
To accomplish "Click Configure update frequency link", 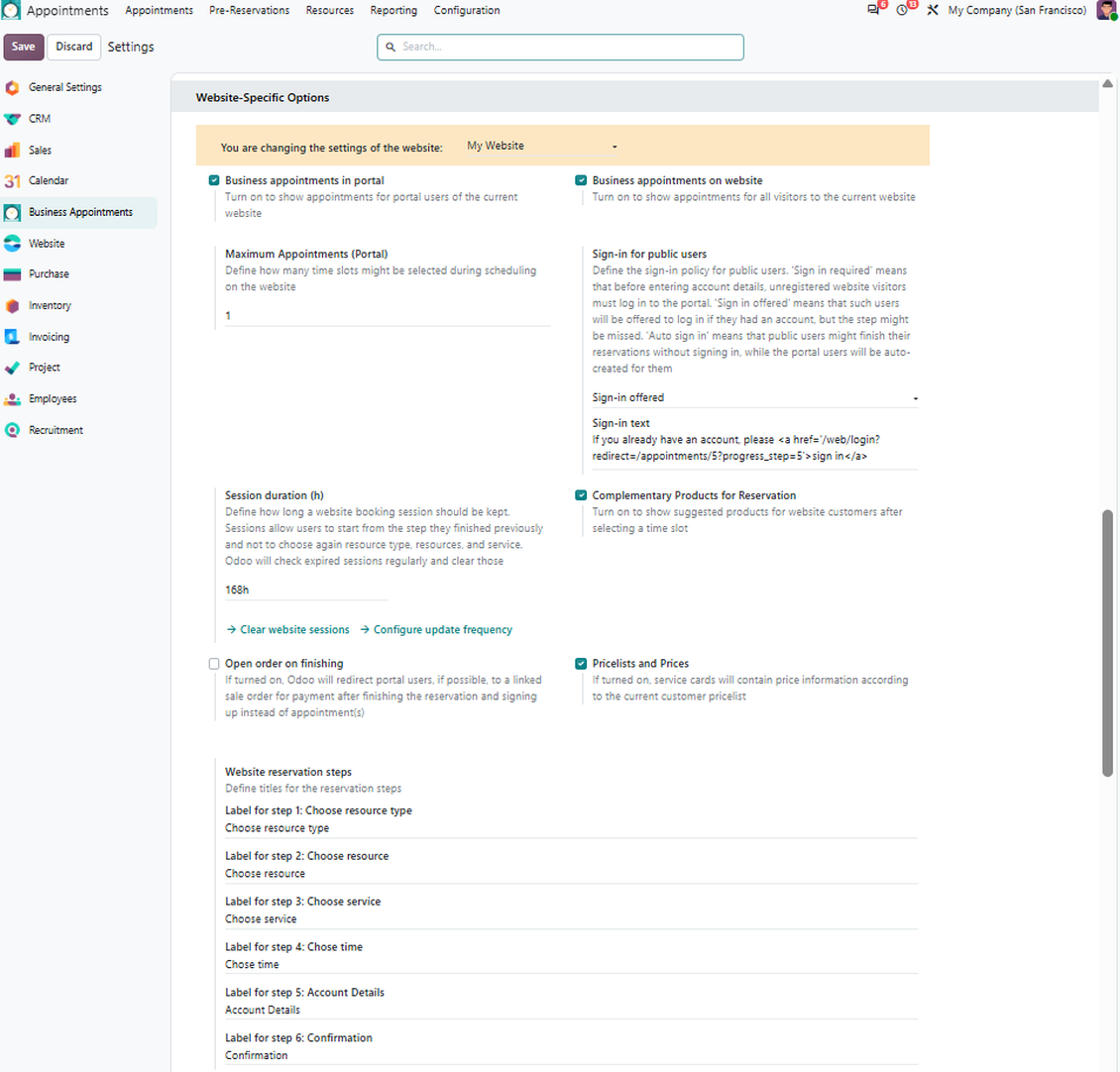I will point(436,629).
